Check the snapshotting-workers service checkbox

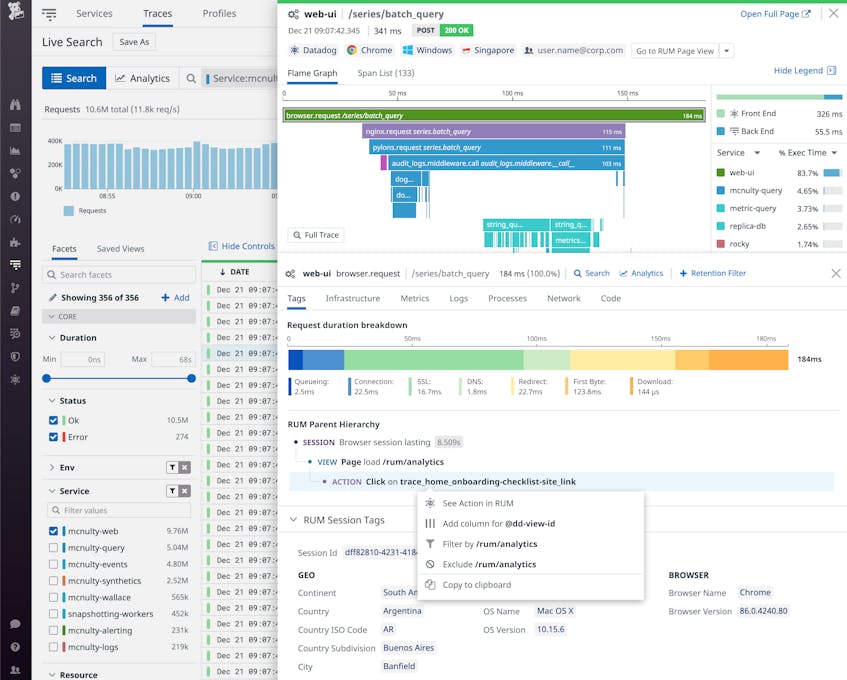[53, 614]
